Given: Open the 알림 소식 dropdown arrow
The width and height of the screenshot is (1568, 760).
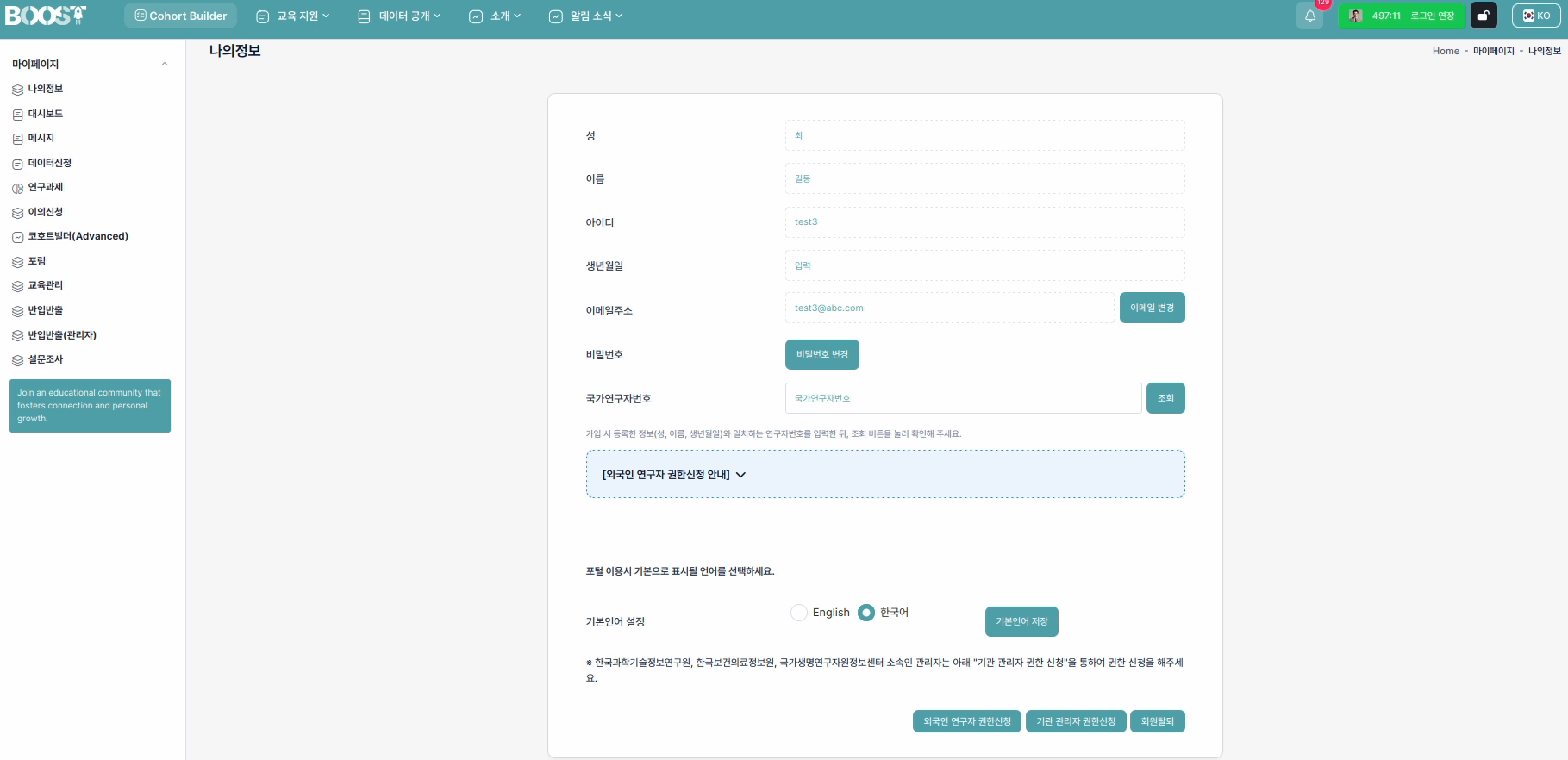Looking at the screenshot, I should 619,16.
